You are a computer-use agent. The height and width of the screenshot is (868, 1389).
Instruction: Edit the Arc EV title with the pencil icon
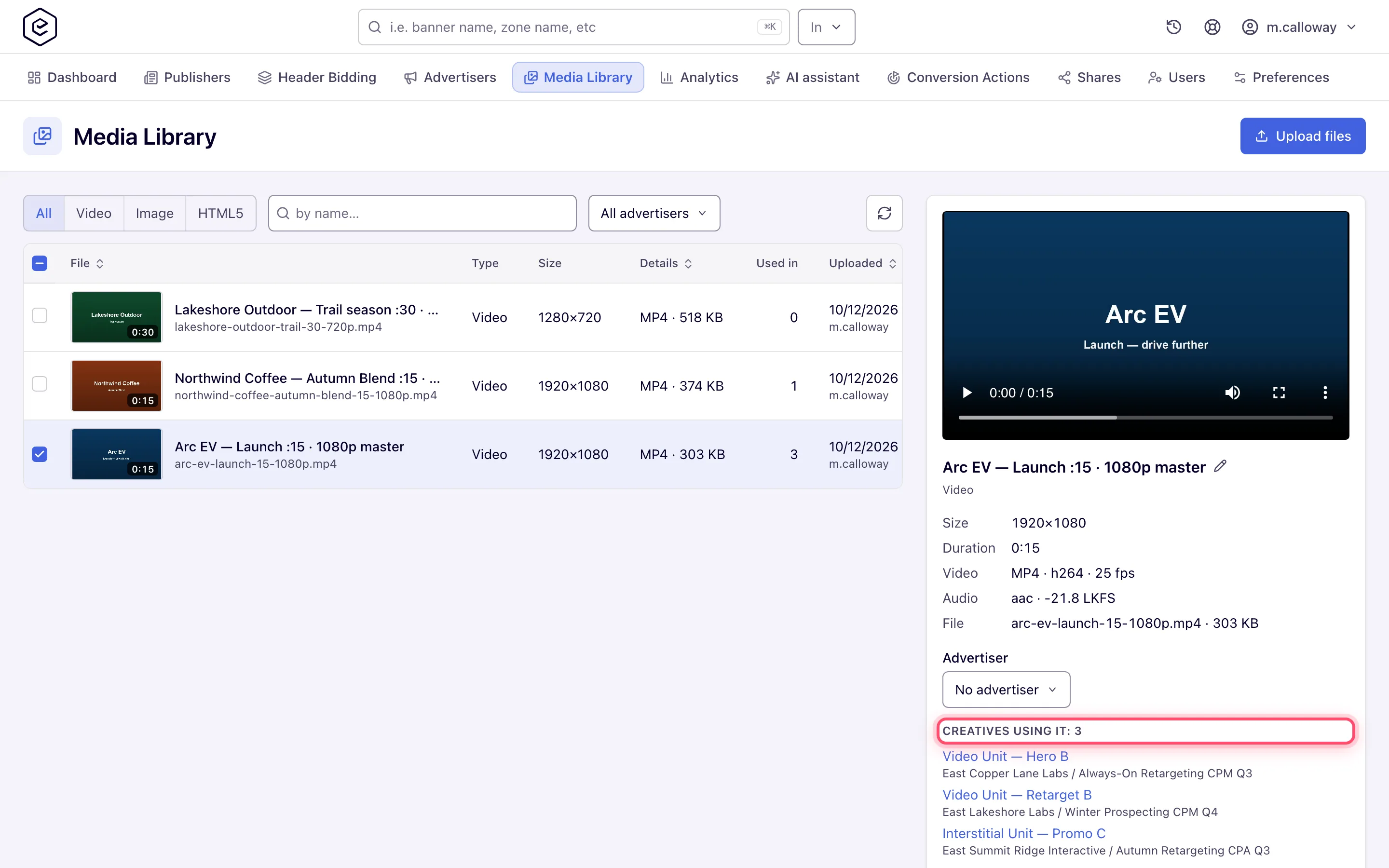tap(1220, 466)
